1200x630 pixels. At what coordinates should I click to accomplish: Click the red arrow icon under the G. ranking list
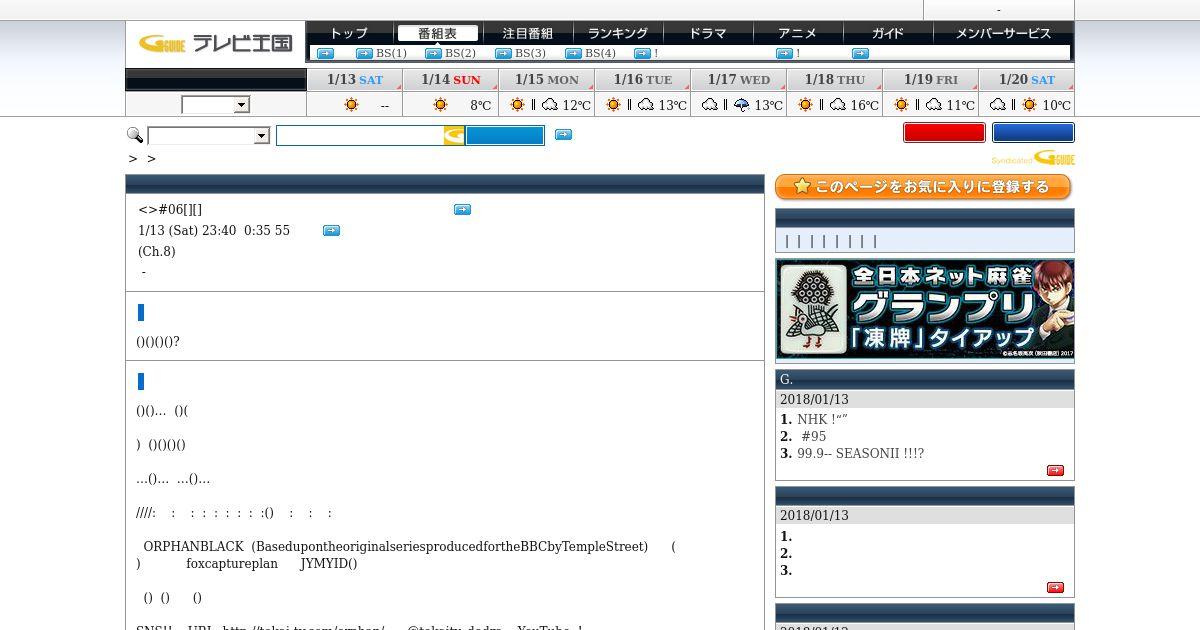(1055, 470)
